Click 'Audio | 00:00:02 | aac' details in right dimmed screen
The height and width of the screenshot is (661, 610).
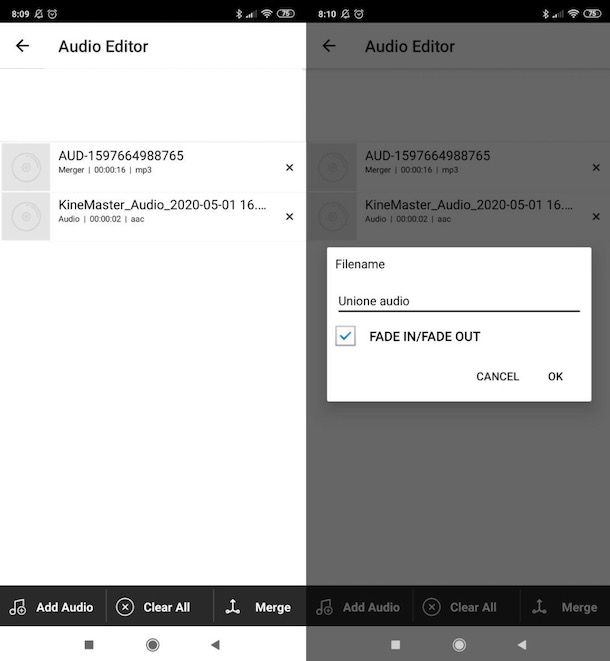point(408,219)
